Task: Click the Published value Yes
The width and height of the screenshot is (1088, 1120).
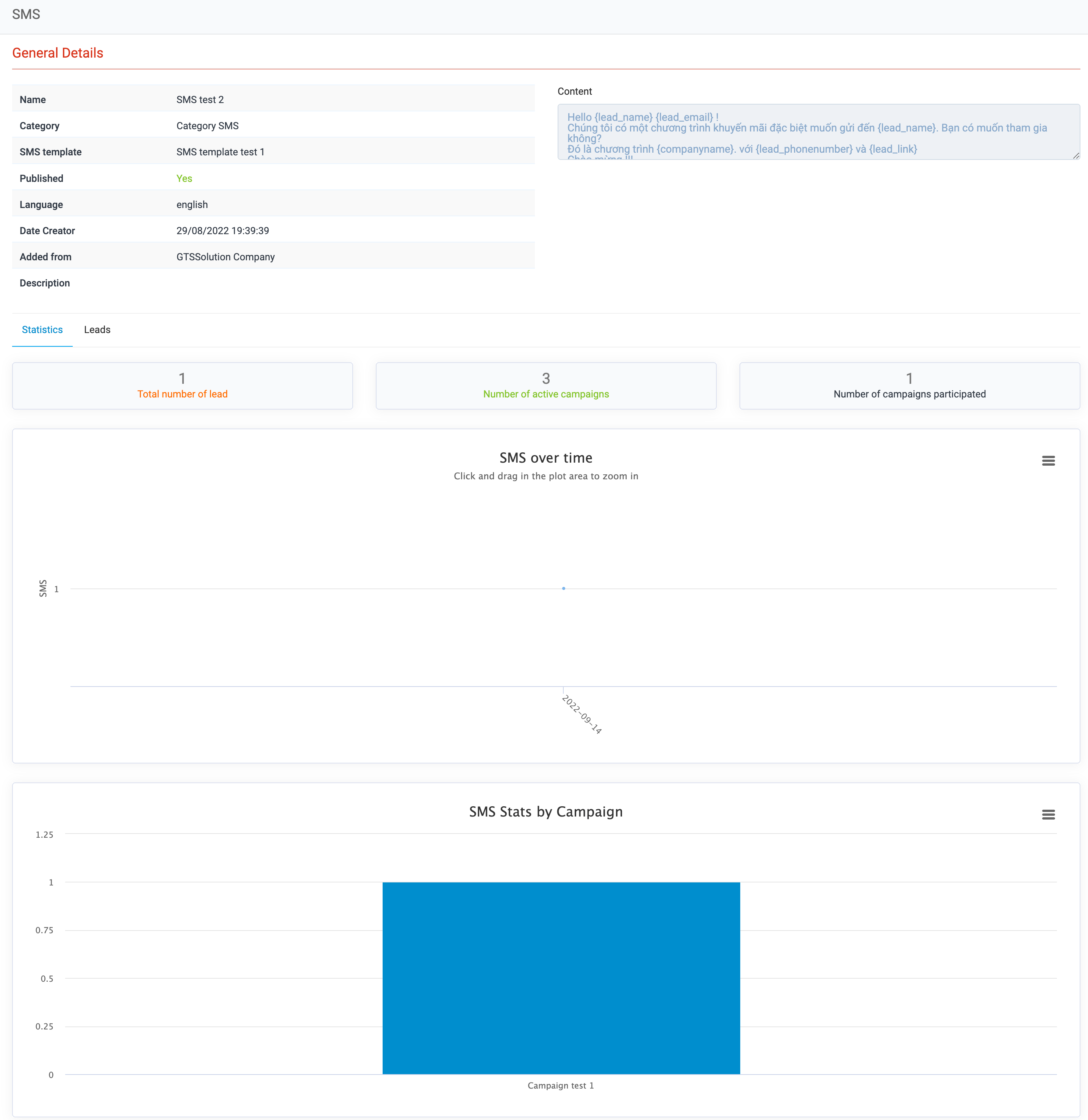Action: 184,178
